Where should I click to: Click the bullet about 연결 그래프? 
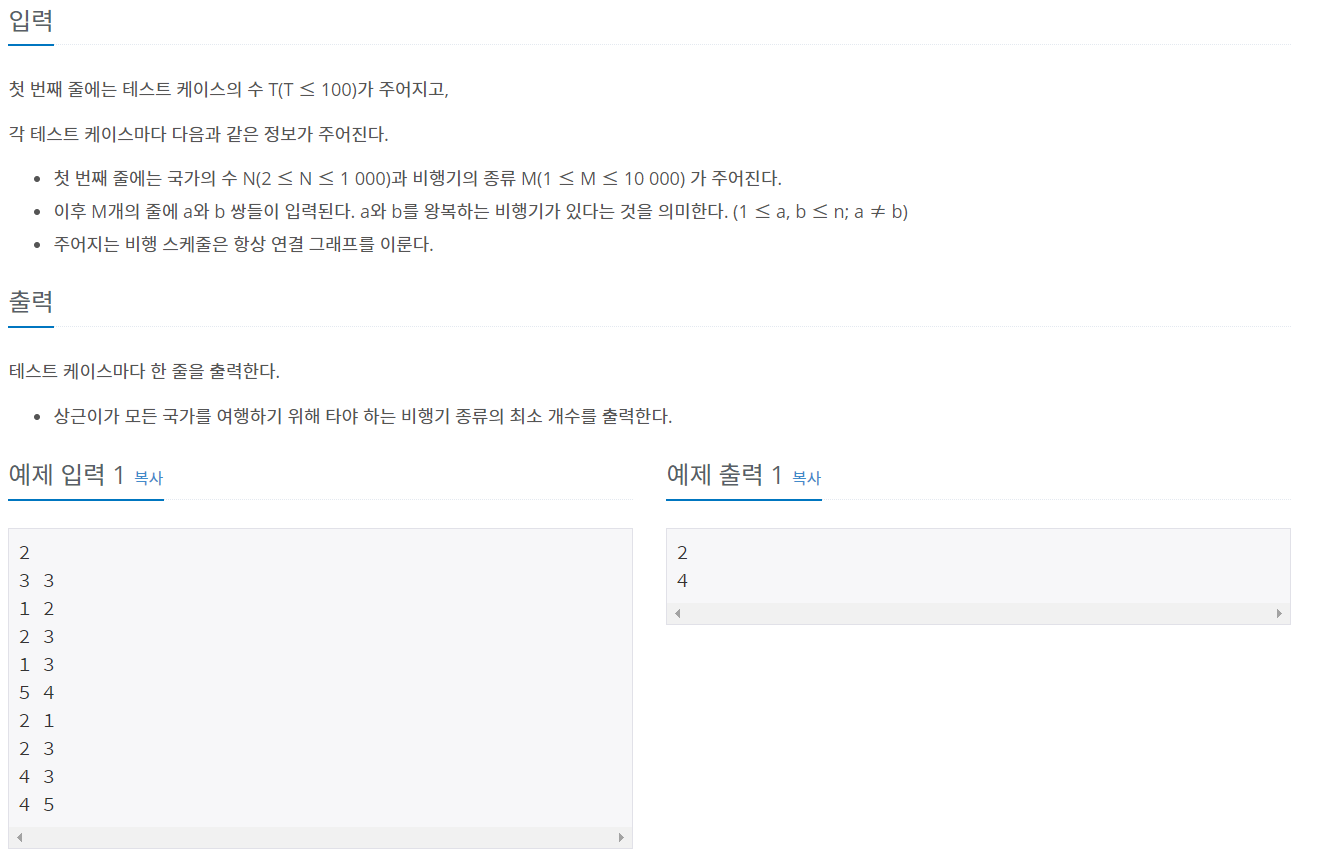pyautogui.click(x=244, y=244)
